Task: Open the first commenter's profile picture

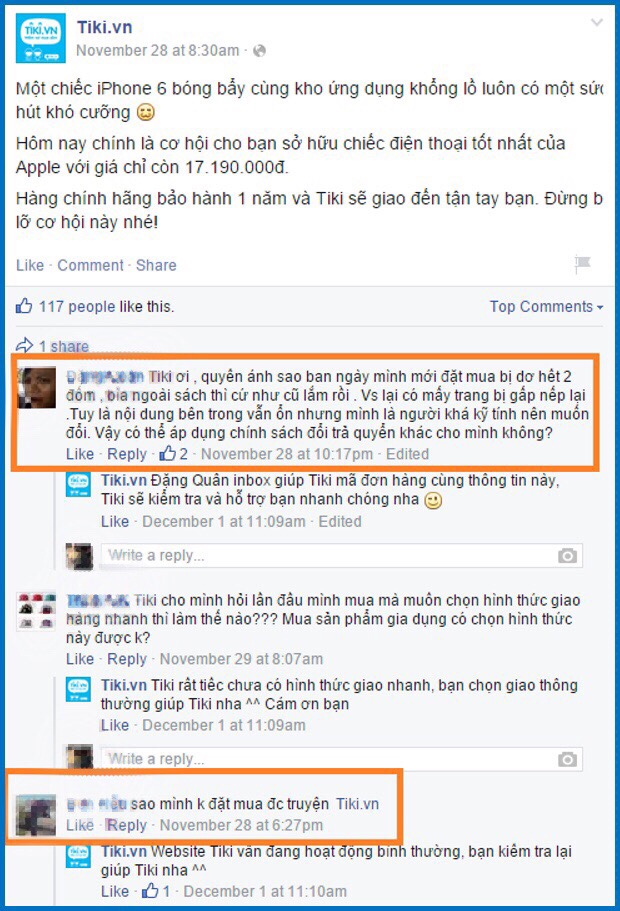Action: tap(37, 388)
